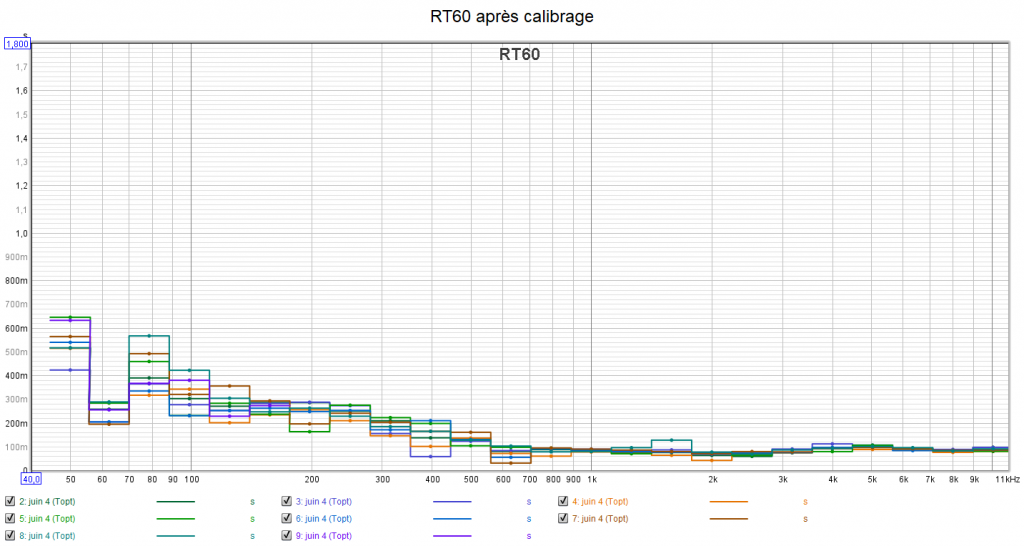Click the bright green line swatch for trace 5

pyautogui.click(x=176, y=519)
